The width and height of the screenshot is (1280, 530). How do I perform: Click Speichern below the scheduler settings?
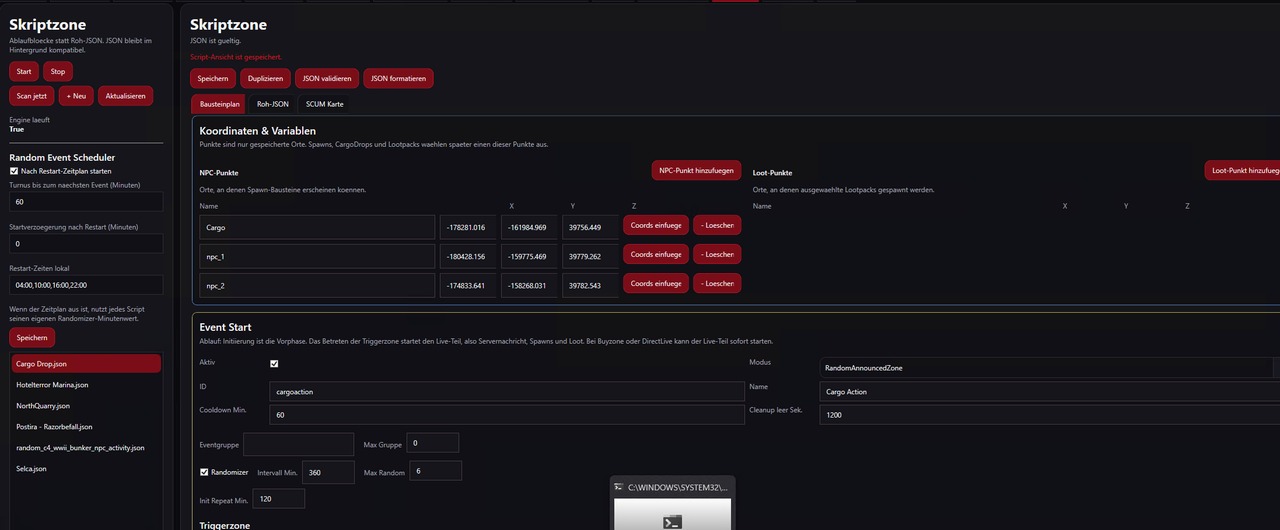tap(32, 338)
